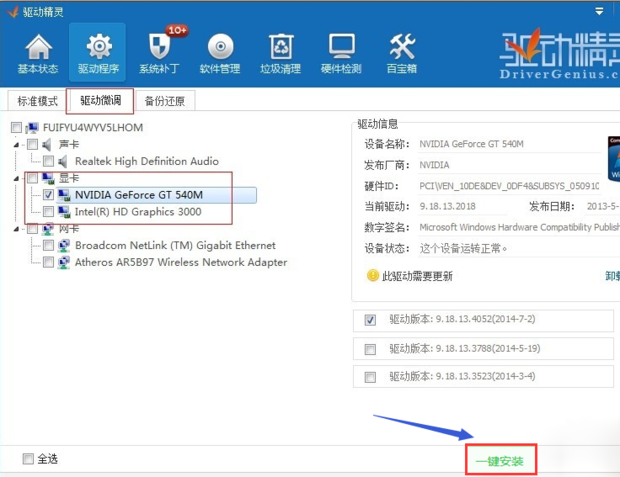Click icon beside Atheros AR5B97 Wireless Adapter
The image size is (620, 477).
(x=64, y=262)
